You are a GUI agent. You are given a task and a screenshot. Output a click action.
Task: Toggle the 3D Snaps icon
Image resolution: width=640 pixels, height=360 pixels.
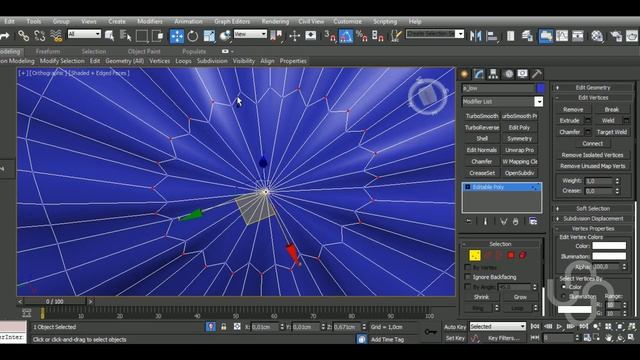pos(329,36)
